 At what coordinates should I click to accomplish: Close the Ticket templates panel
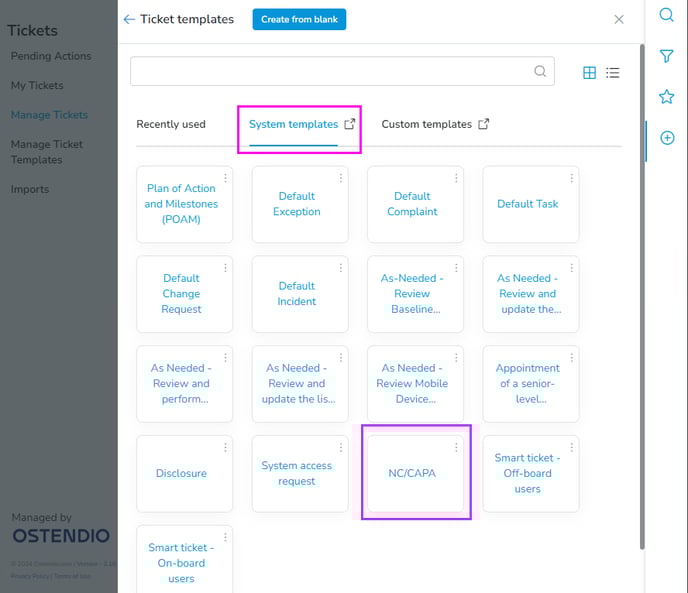pos(619,19)
